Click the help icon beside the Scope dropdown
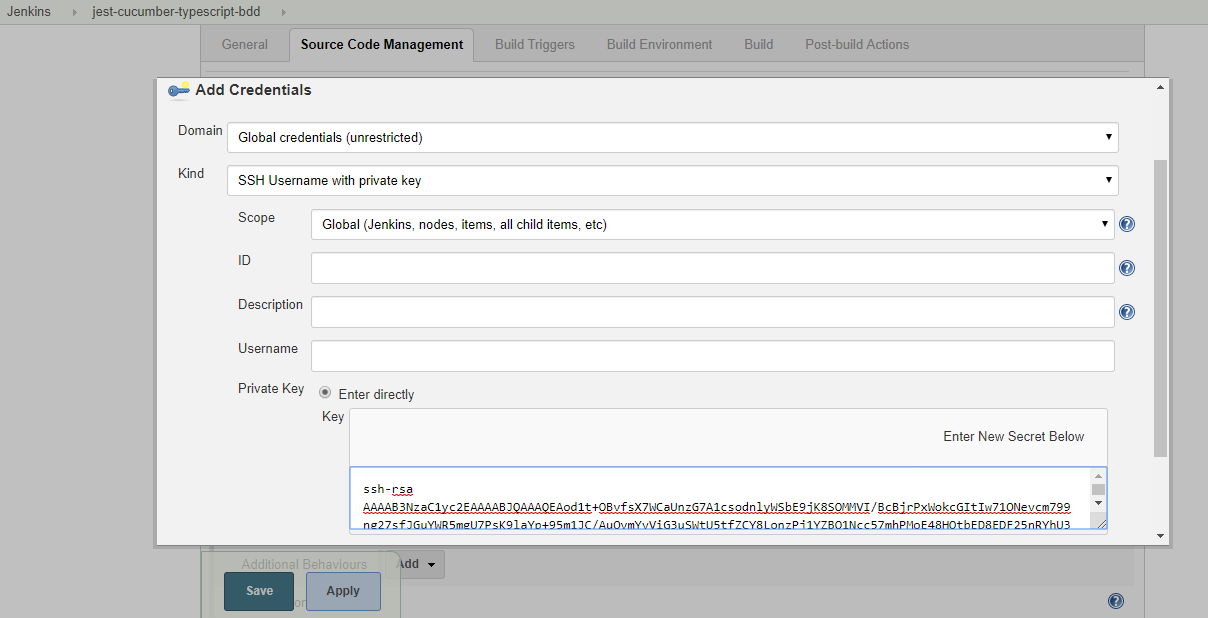The width and height of the screenshot is (1208, 618). (x=1127, y=224)
